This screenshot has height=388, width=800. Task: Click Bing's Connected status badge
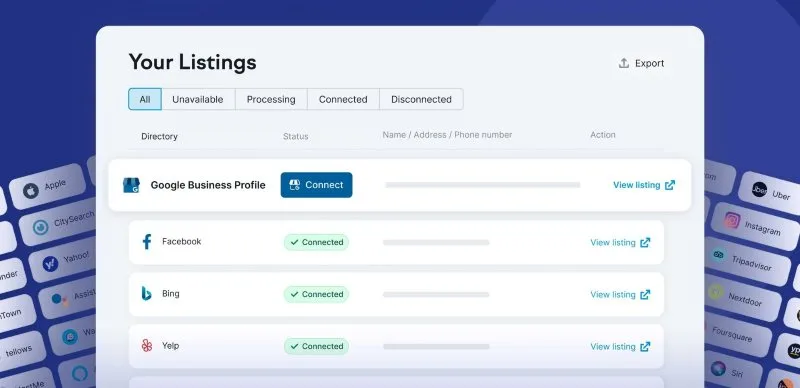pyautogui.click(x=316, y=294)
